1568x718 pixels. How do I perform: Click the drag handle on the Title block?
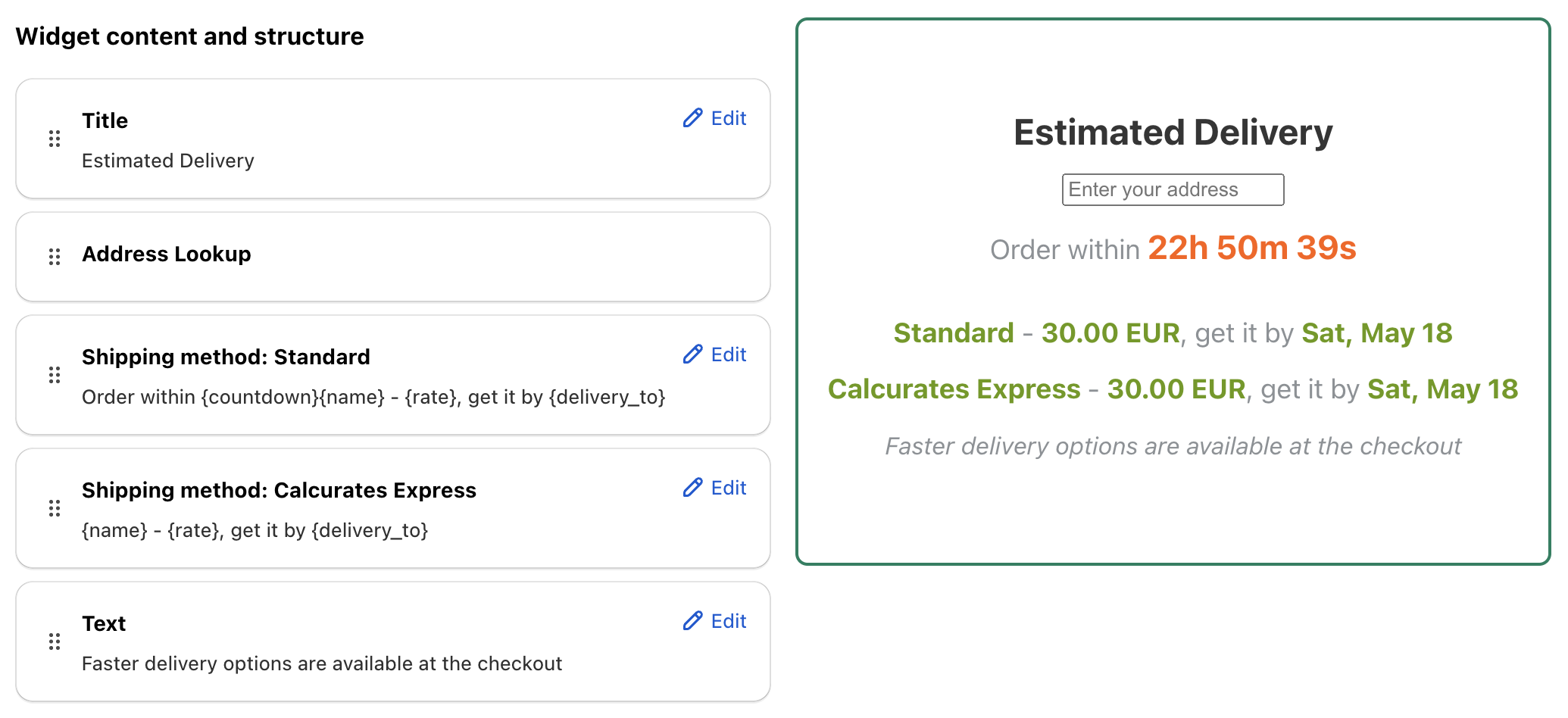(55, 139)
